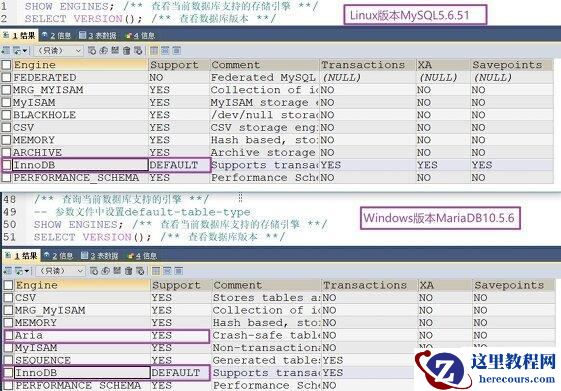This screenshot has width=561, height=391.
Task: Click 'Generated table' comment cell
Action: tap(266, 360)
